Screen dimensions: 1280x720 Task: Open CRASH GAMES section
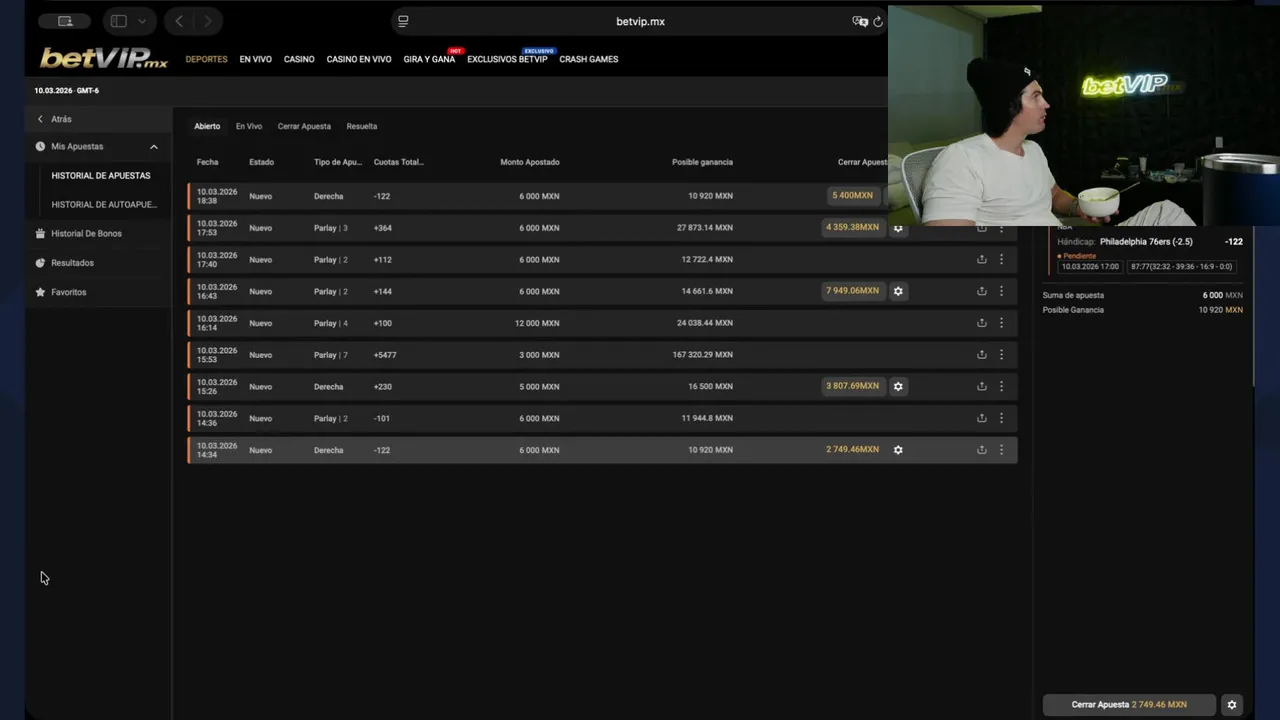click(x=589, y=59)
